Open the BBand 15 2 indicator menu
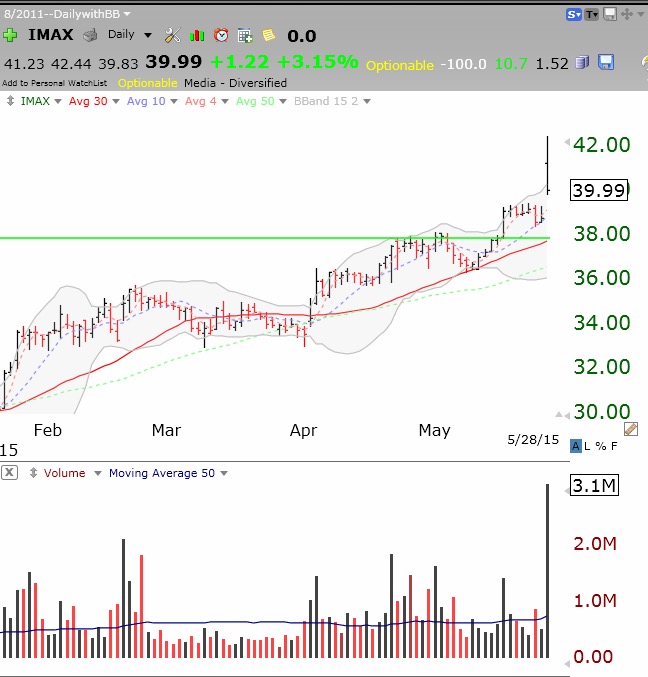 pyautogui.click(x=332, y=101)
